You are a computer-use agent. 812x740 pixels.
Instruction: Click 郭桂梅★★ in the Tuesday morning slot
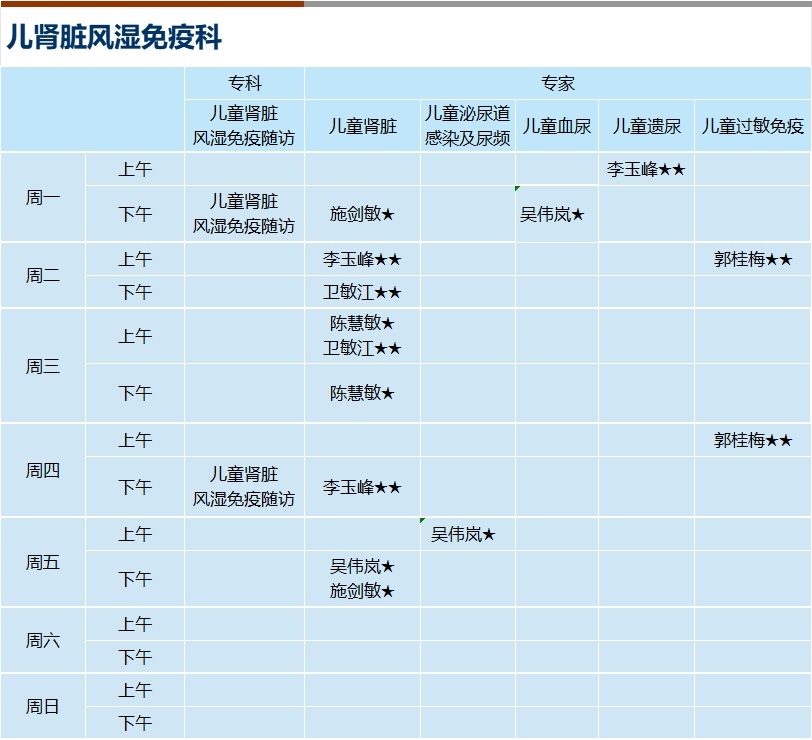click(753, 259)
